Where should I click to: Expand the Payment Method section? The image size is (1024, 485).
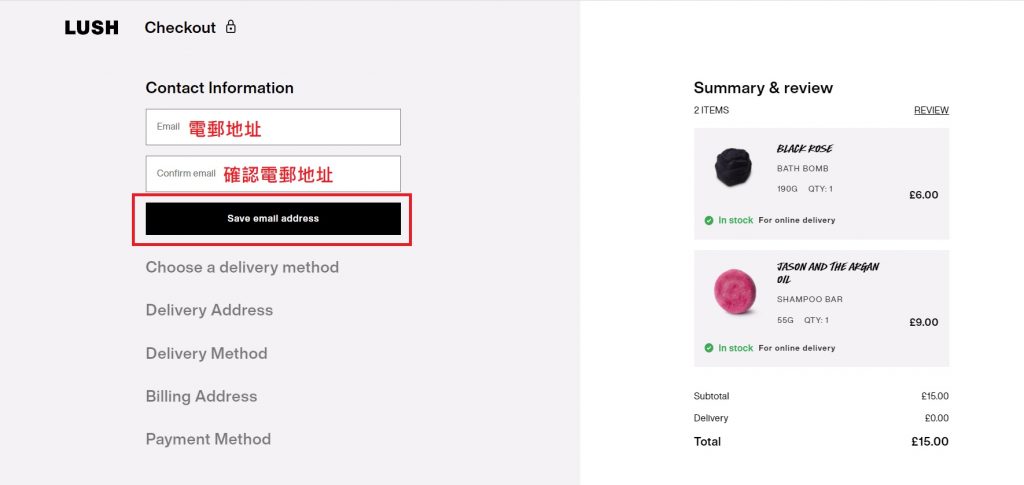(x=208, y=439)
